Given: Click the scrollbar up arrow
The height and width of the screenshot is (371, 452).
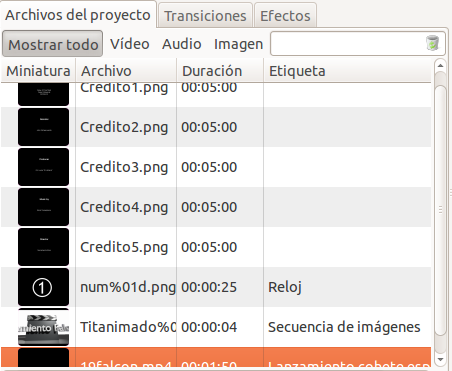Looking at the screenshot, I should pyautogui.click(x=440, y=66).
